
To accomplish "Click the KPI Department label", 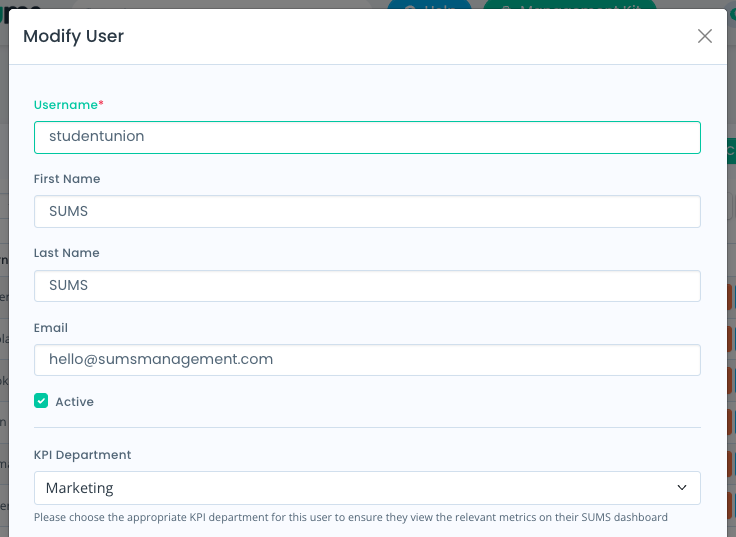I will [x=83, y=455].
